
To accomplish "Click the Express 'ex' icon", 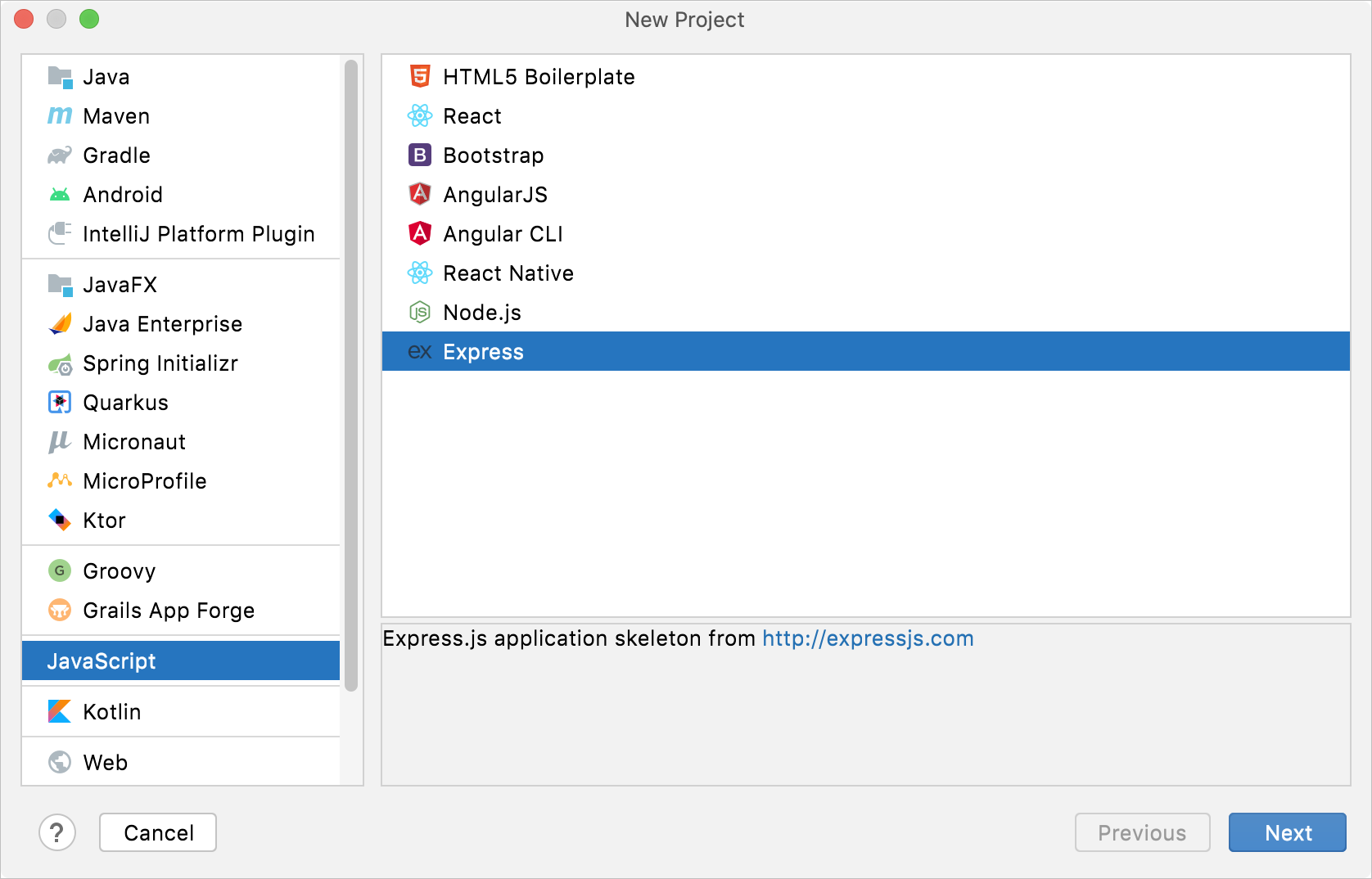I will click(x=420, y=352).
